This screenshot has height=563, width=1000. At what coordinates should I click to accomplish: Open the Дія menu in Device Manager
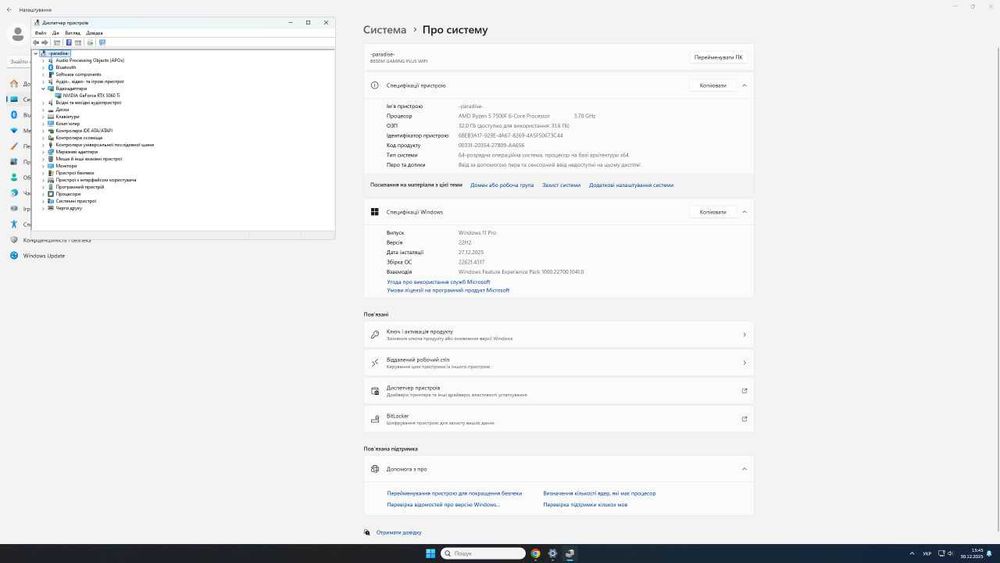point(55,33)
